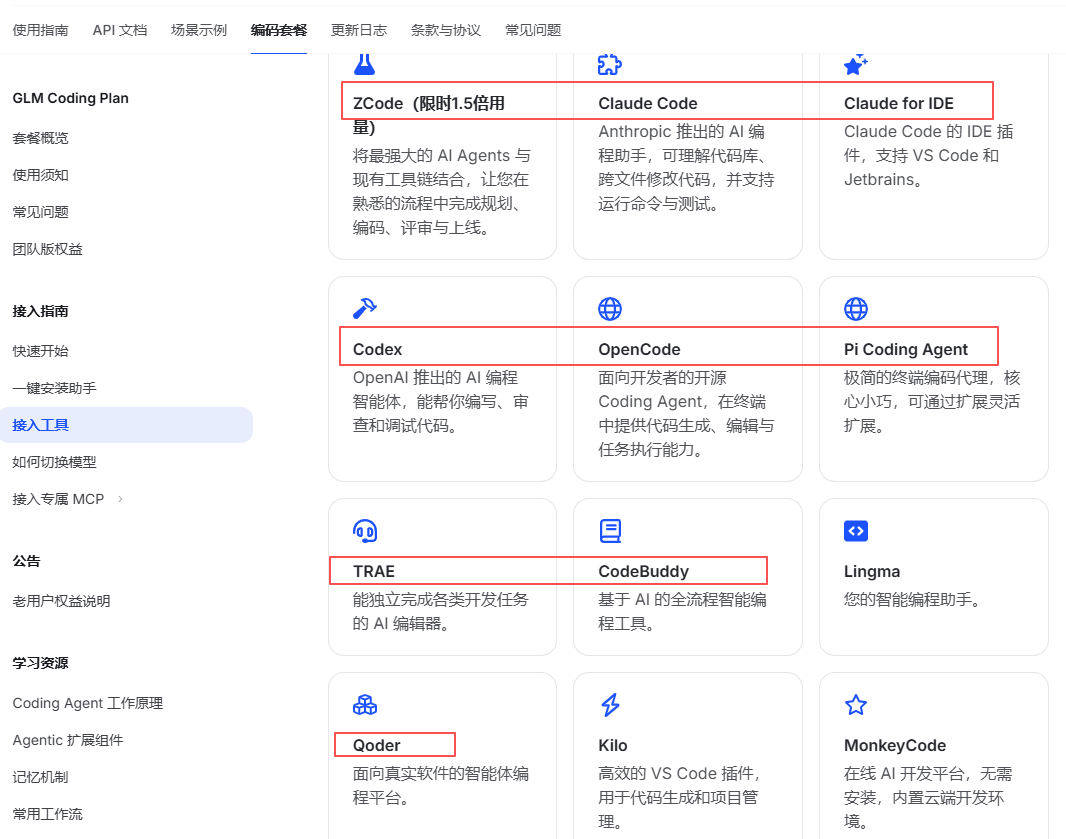Open 一键安装助手 sidebar link
The width and height of the screenshot is (1066, 839).
tap(54, 388)
